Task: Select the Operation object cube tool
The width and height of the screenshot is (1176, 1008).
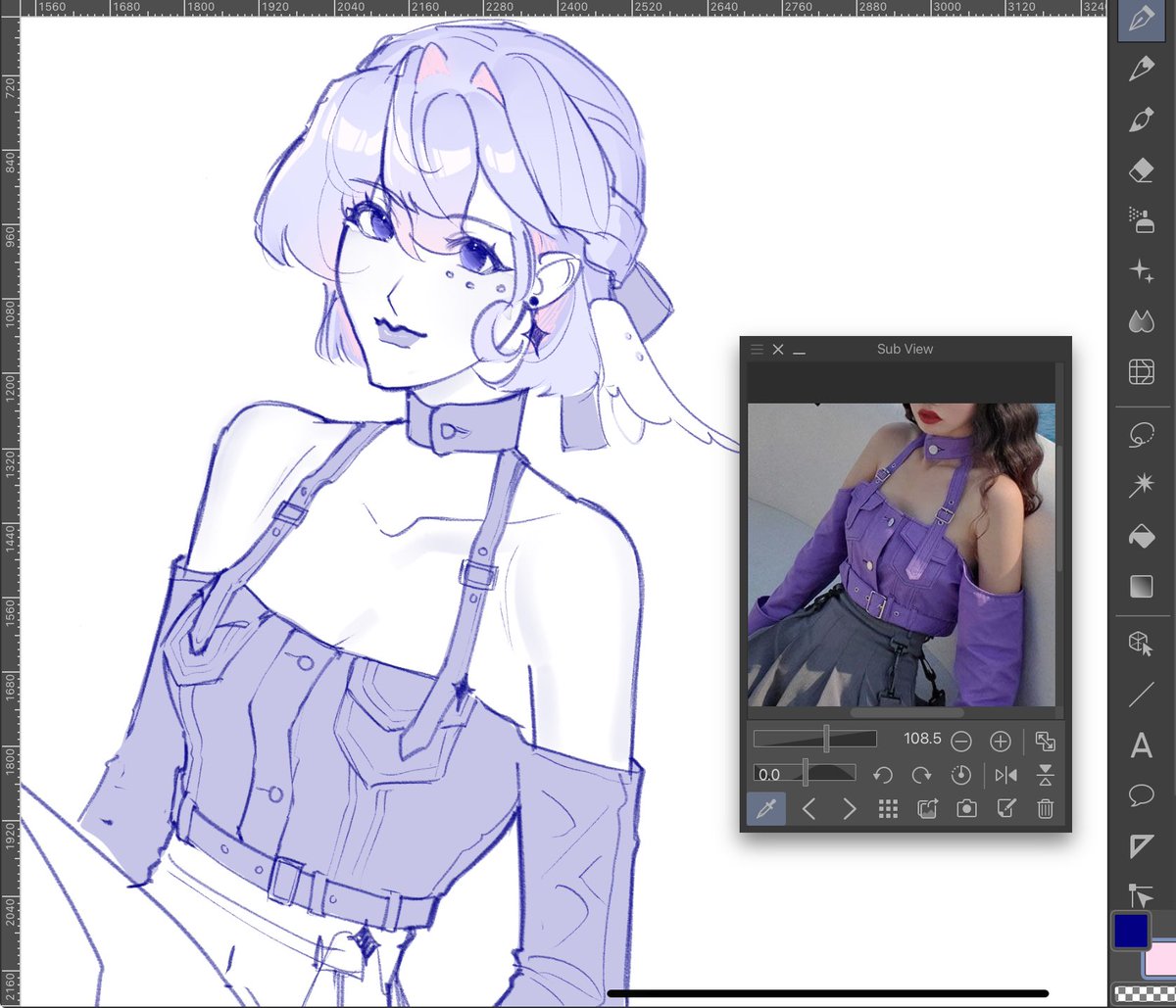Action: [x=1142, y=644]
